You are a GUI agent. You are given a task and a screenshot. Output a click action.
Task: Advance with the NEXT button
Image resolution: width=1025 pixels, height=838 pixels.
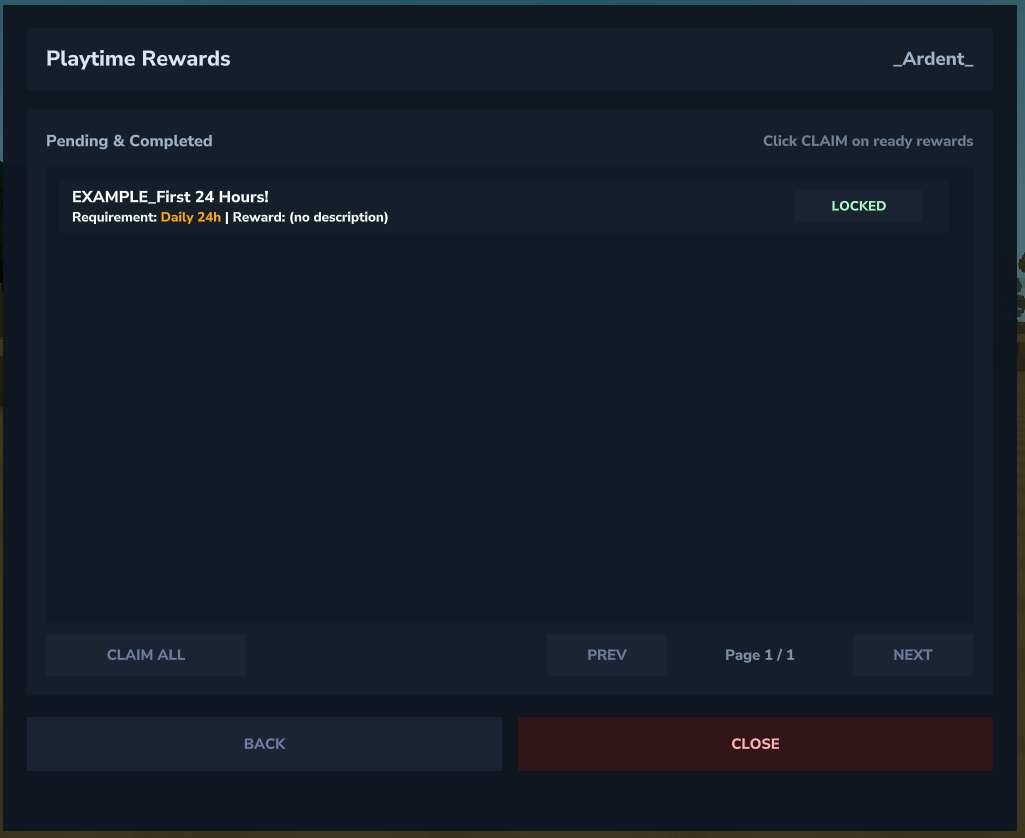912,655
